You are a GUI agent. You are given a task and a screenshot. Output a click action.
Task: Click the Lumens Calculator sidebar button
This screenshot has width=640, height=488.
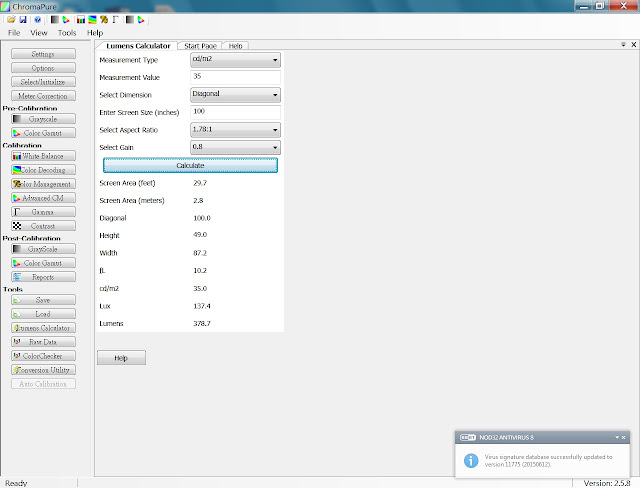point(43,328)
